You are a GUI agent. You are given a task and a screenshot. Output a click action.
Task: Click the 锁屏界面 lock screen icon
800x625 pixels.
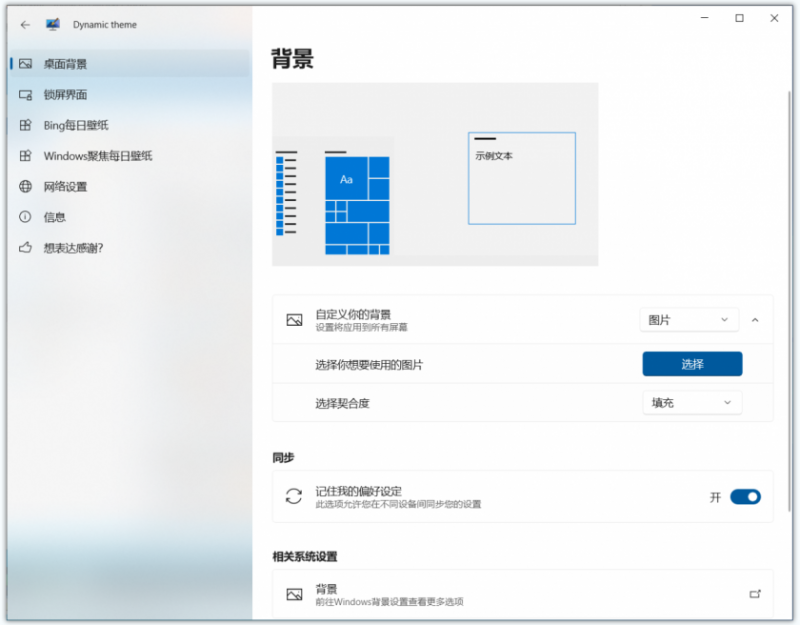pos(26,94)
